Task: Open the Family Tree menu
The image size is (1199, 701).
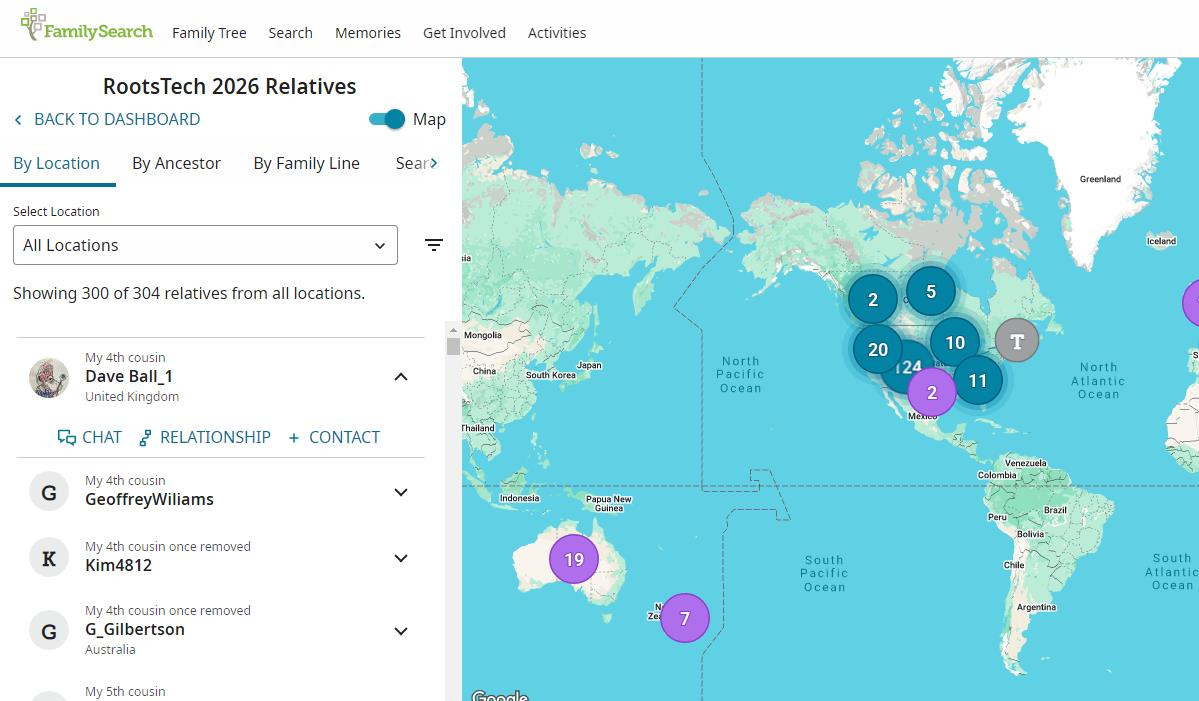Action: tap(209, 33)
